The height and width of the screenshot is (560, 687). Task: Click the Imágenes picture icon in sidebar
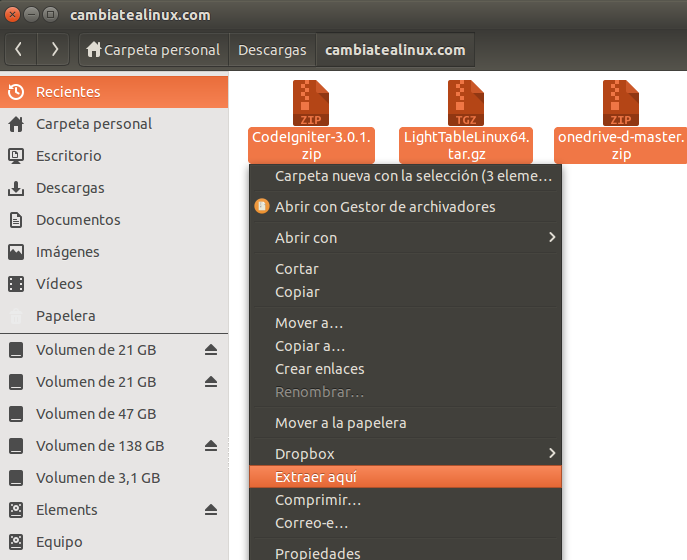click(x=16, y=252)
